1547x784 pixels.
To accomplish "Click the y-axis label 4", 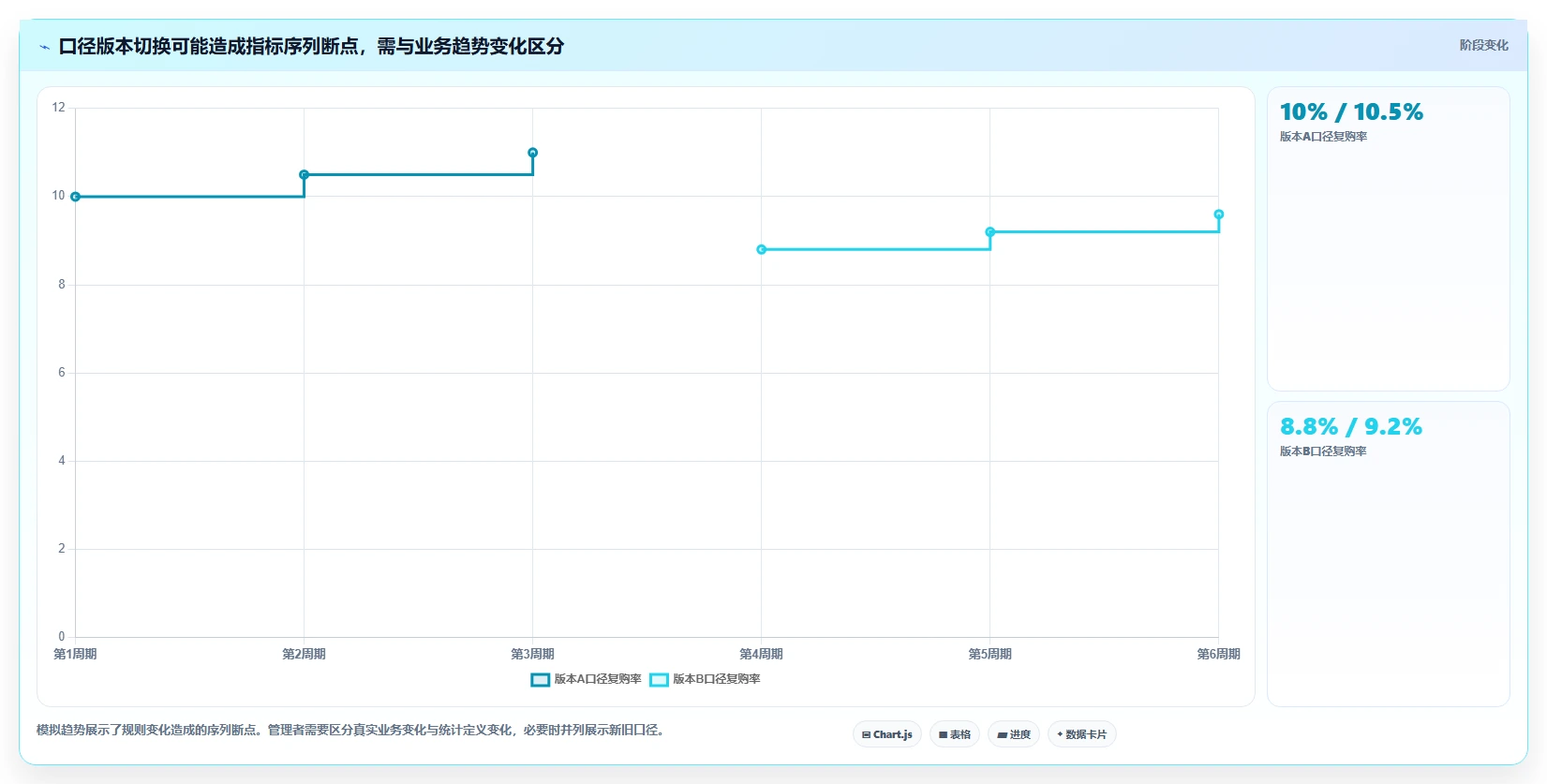I will (62, 460).
